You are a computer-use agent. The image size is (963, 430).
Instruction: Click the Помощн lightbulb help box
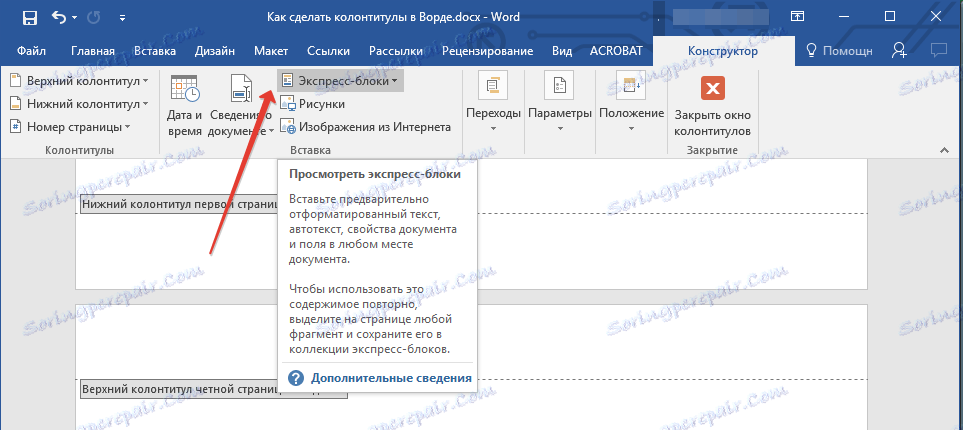(839, 51)
